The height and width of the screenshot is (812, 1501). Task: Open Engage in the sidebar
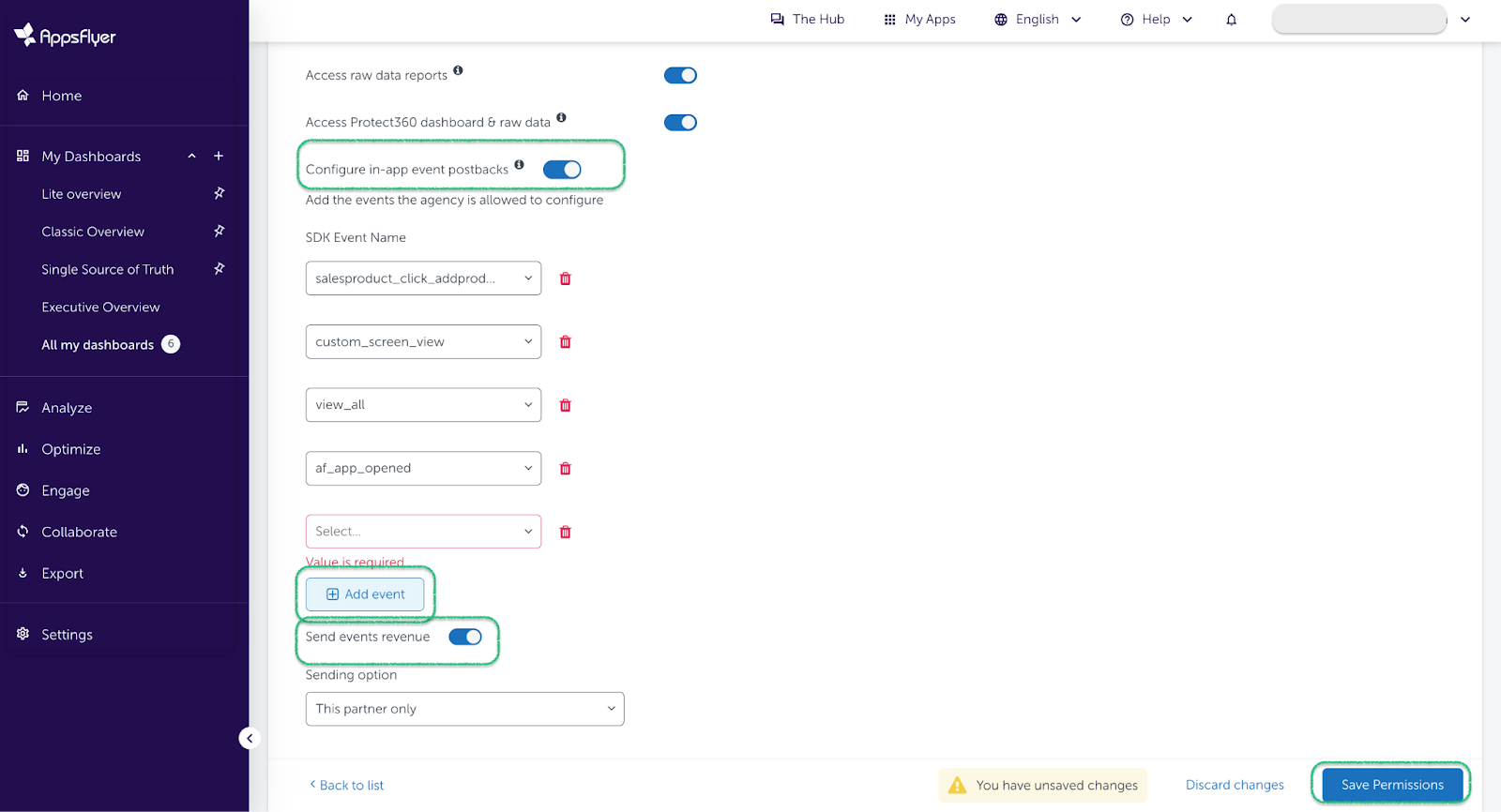point(66,490)
